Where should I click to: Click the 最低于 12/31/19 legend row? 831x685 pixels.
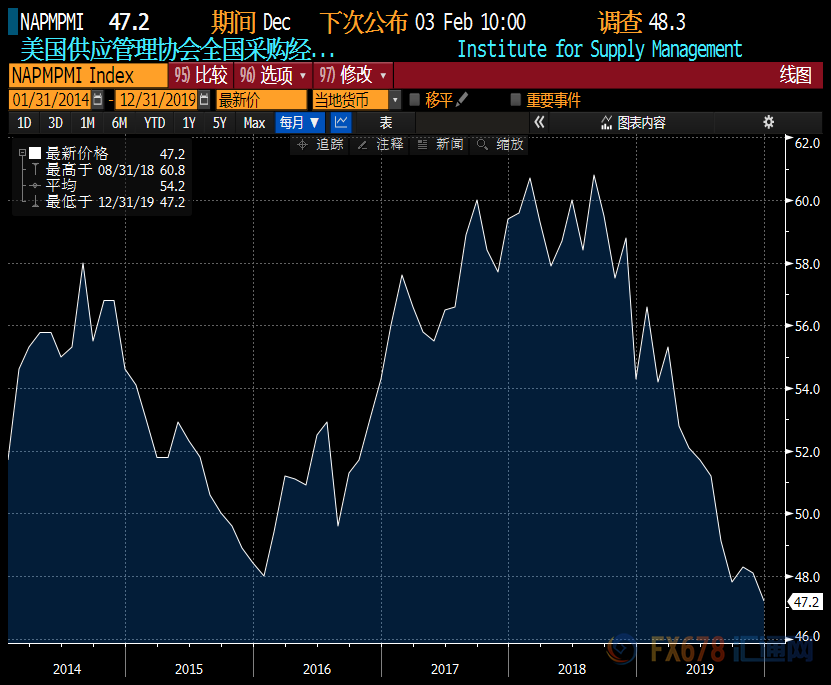[x=108, y=202]
